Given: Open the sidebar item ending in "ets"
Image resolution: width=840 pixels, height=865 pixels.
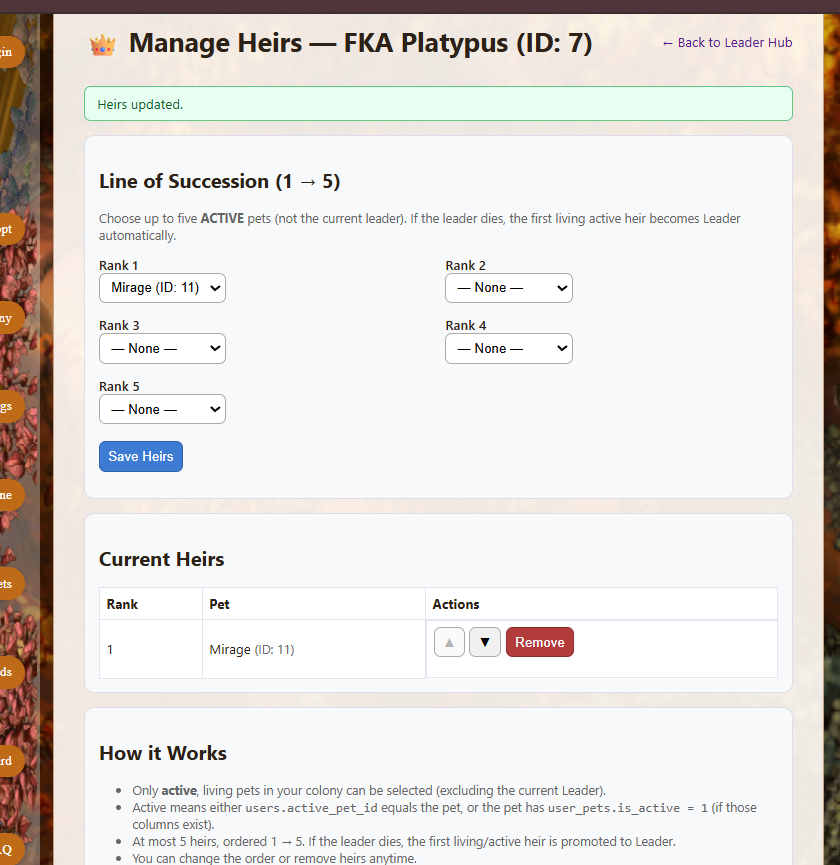Looking at the screenshot, I should tap(8, 584).
